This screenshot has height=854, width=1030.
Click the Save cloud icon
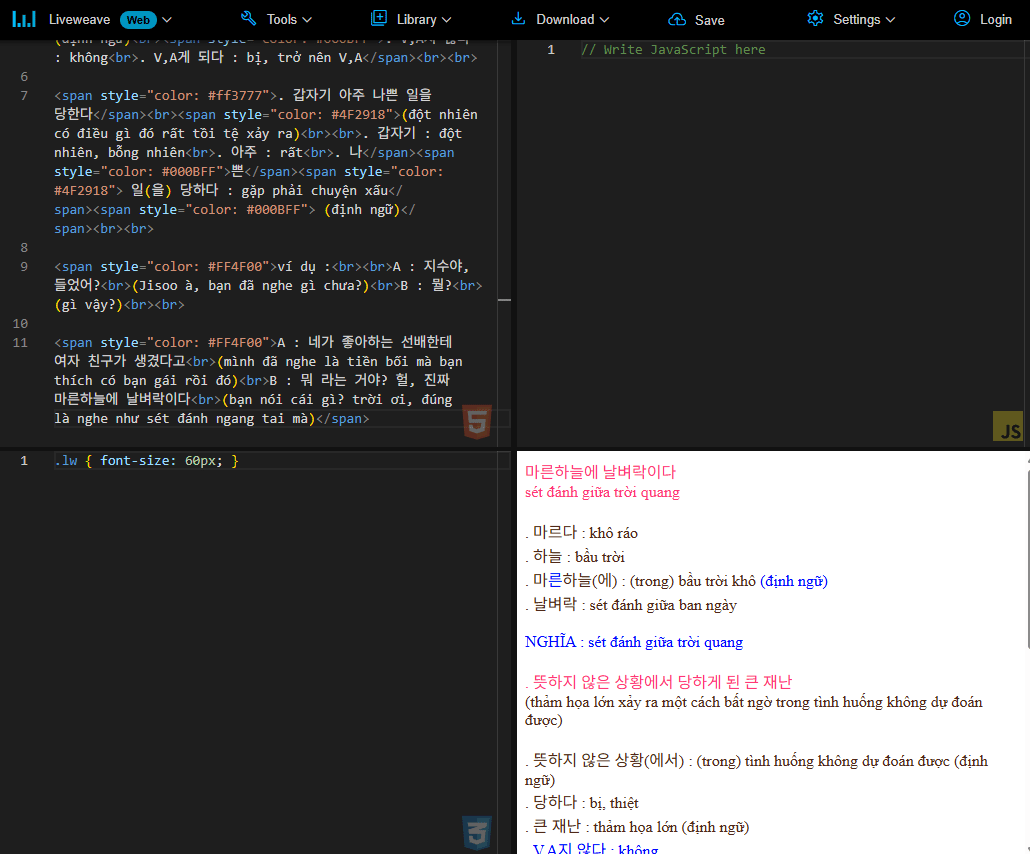click(x=677, y=20)
